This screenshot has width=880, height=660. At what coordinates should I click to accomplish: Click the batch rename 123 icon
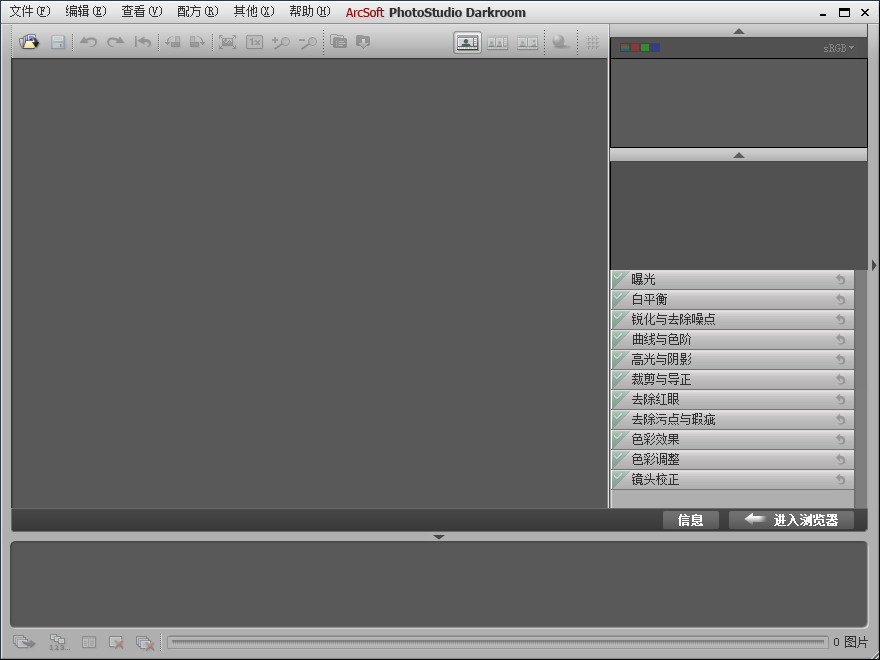(58, 642)
